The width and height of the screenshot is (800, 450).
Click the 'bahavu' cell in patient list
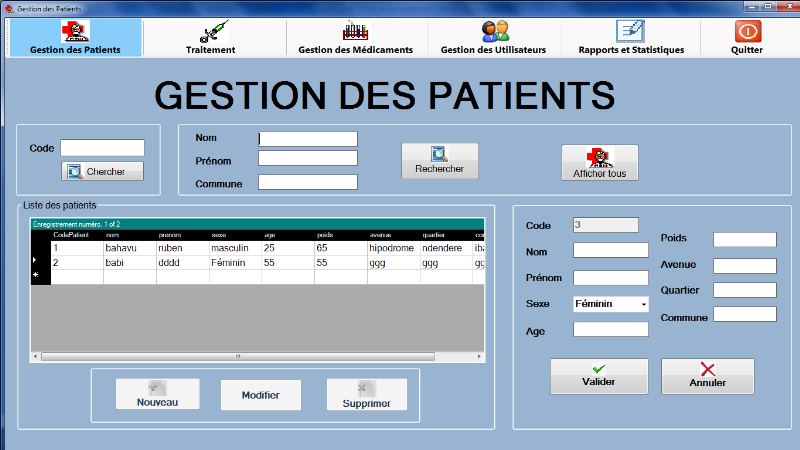click(x=130, y=248)
